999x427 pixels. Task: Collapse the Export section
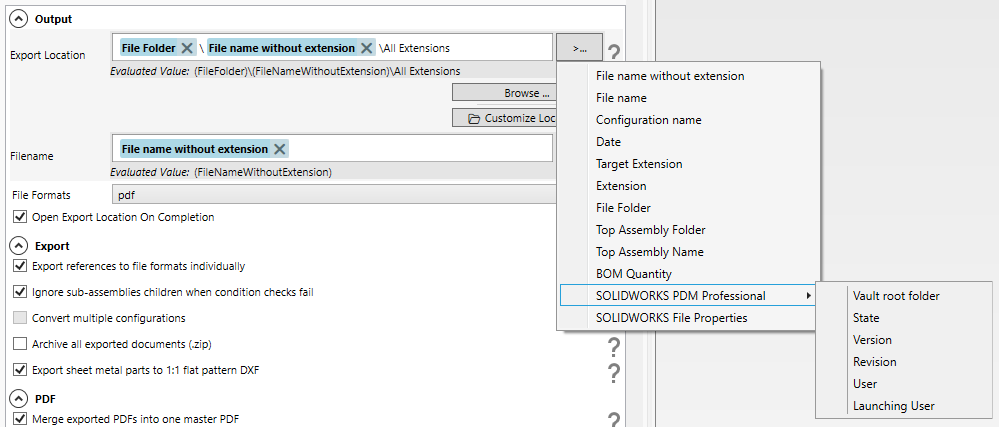[x=19, y=245]
